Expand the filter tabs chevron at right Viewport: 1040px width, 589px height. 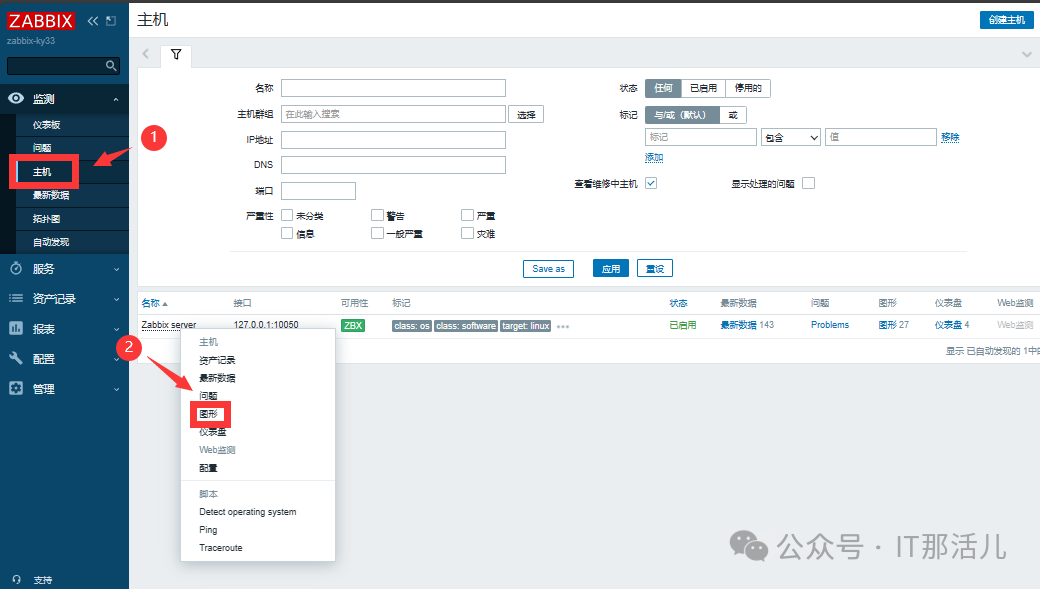[x=1027, y=54]
